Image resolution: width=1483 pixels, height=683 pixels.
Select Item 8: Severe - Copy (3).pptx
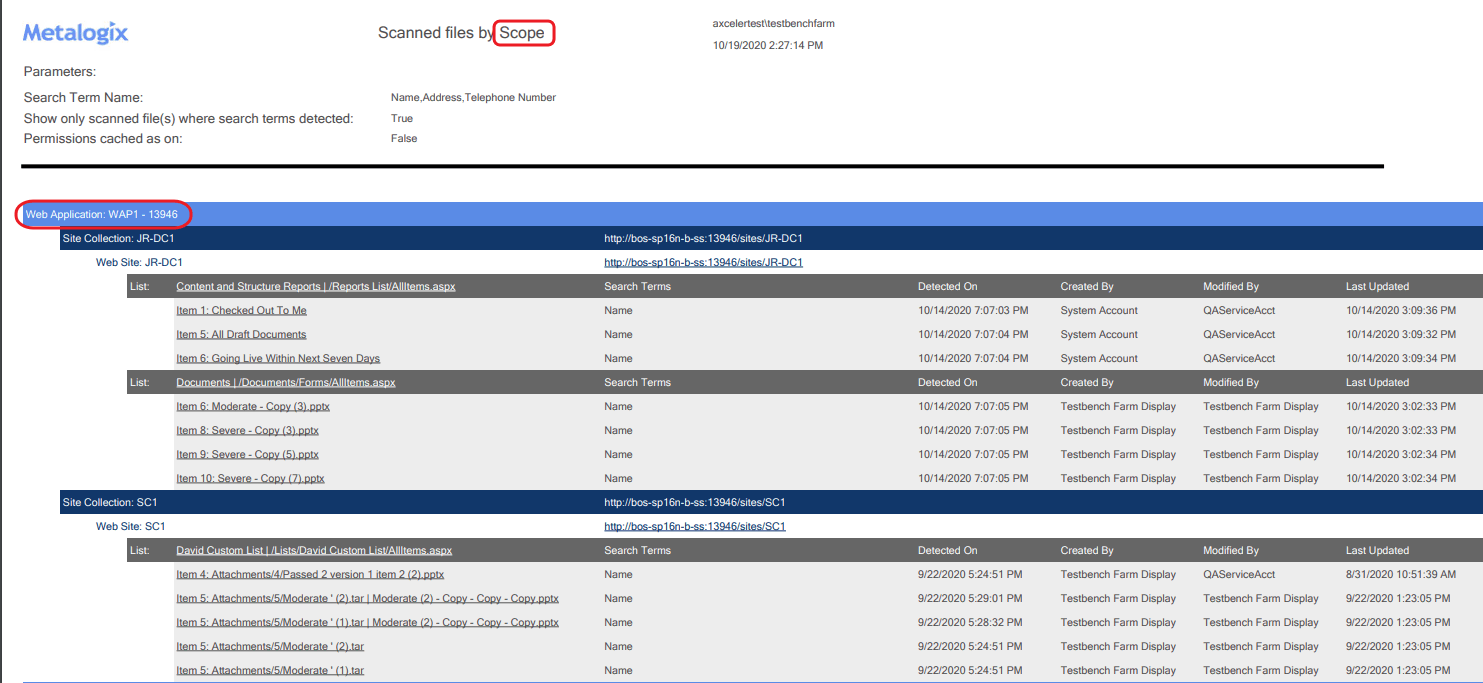click(x=246, y=430)
